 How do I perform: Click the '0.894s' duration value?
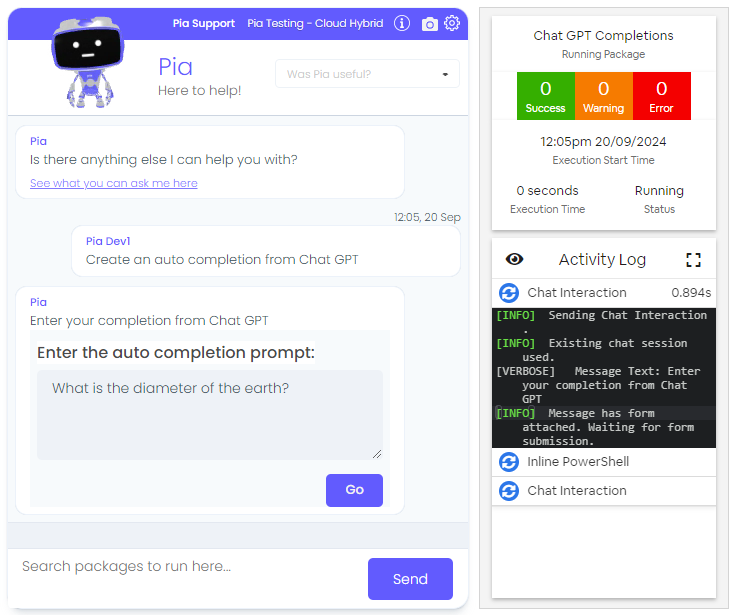pyautogui.click(x=691, y=293)
